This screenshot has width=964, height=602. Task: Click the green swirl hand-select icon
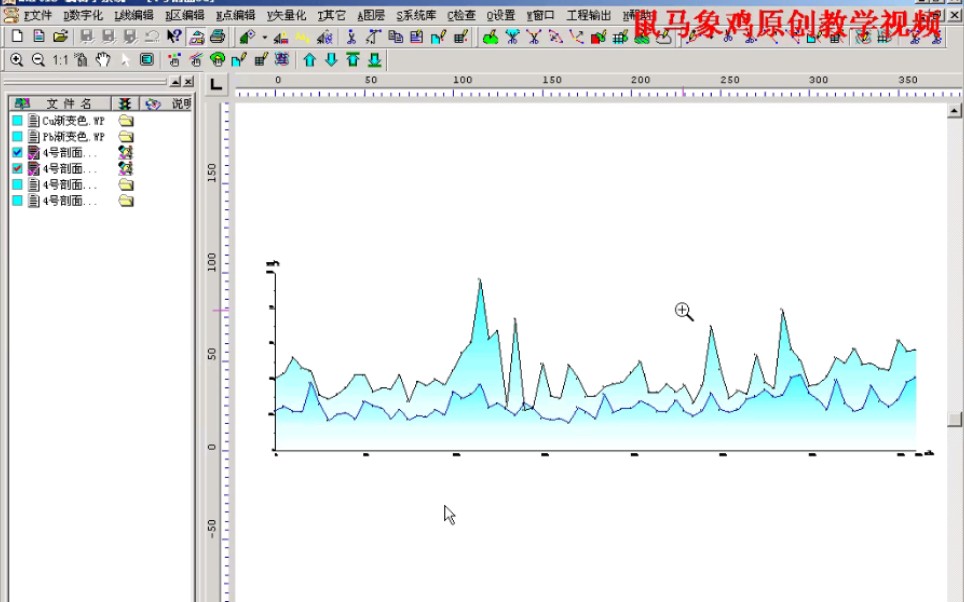(x=217, y=60)
